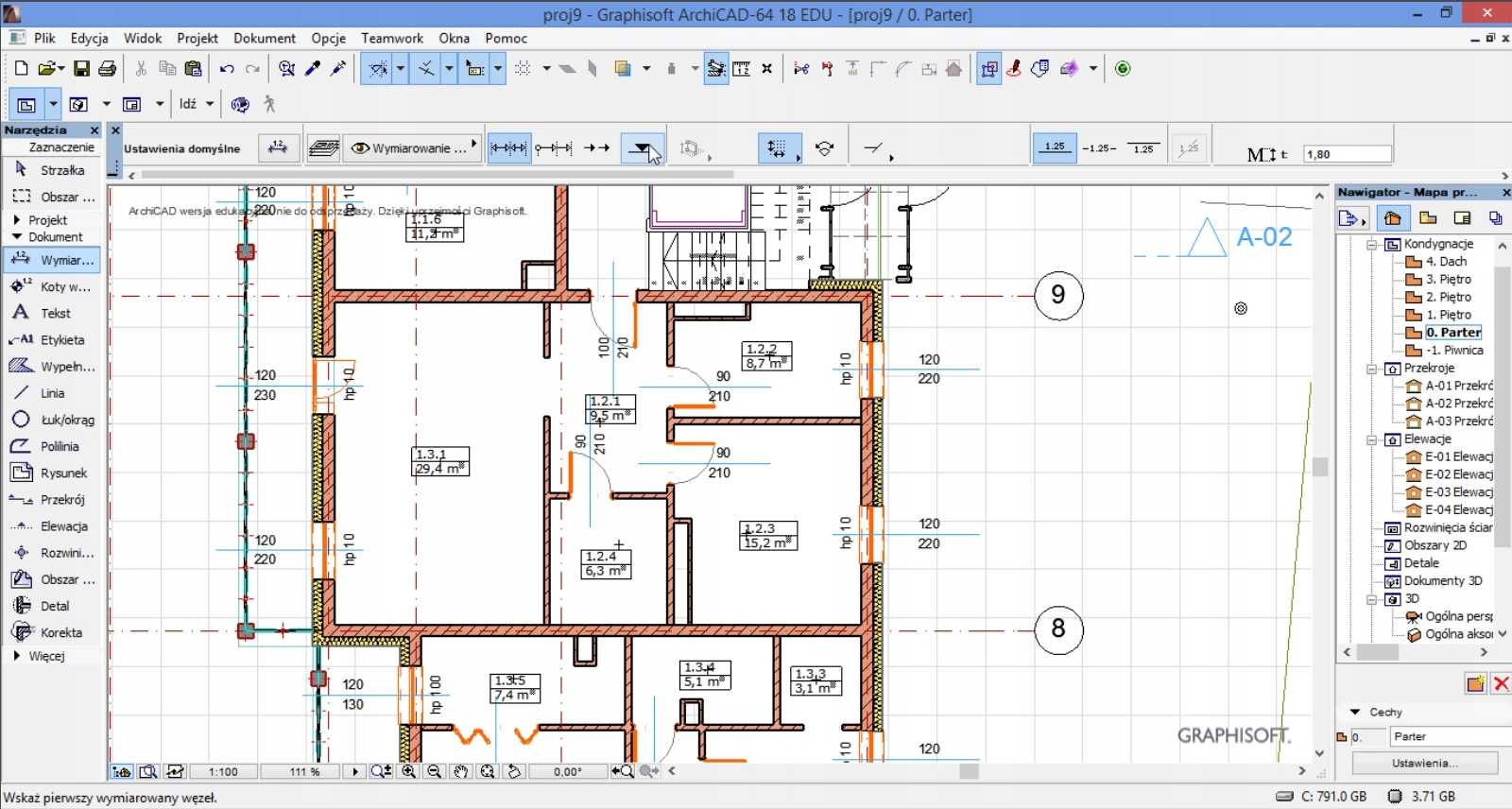Collapse the Kondygnacje tree node
Viewport: 1512px width, 809px height.
(1371, 245)
